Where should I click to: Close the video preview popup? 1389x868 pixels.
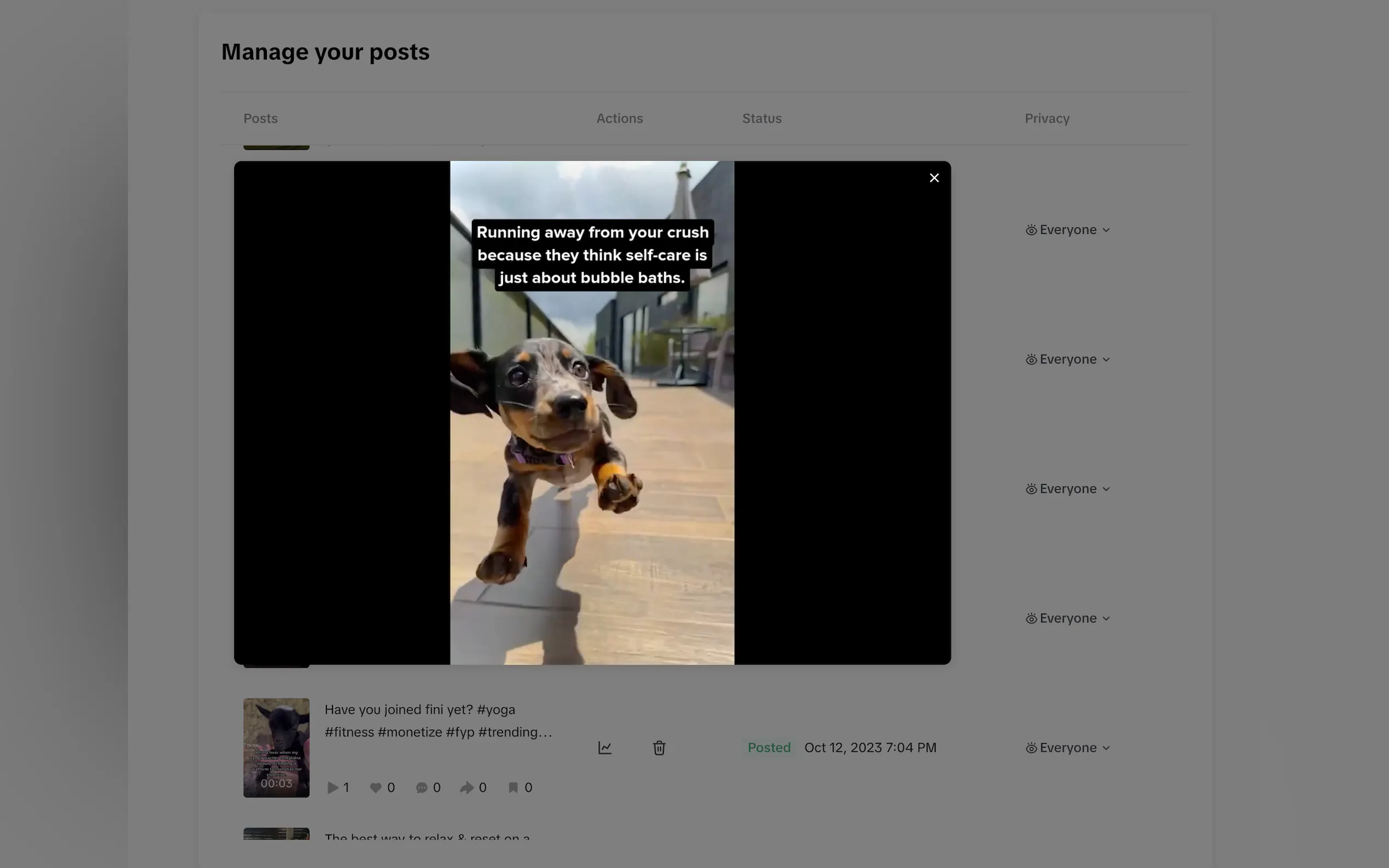(x=933, y=178)
